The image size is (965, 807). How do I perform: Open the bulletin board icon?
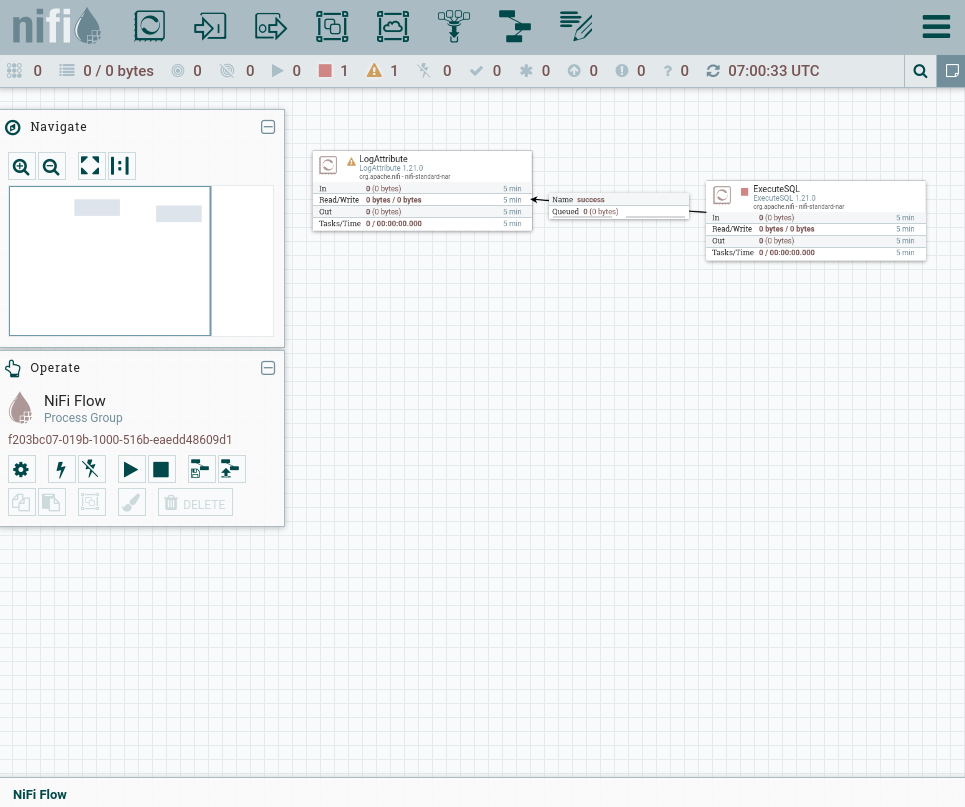tap(951, 71)
